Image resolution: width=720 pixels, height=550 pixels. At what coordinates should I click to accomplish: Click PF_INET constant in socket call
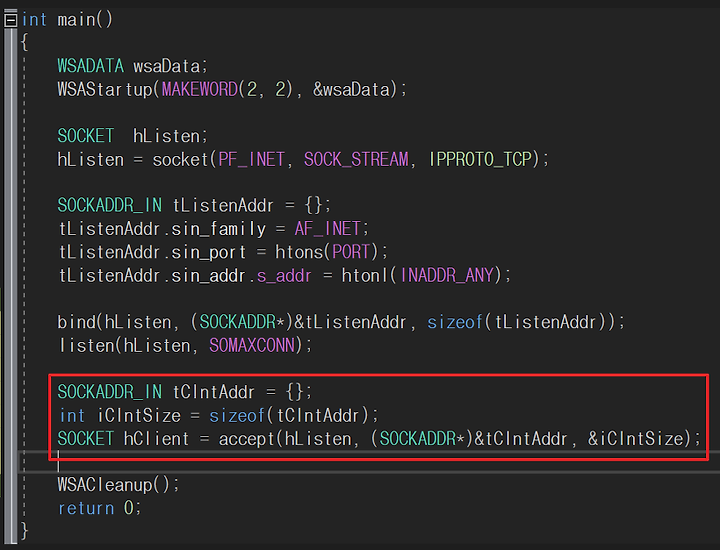[251, 160]
